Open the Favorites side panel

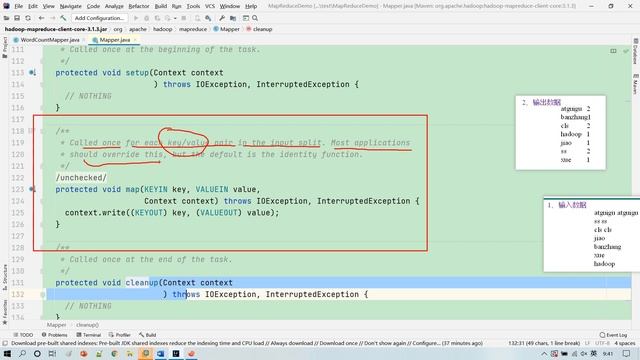tap(5, 311)
